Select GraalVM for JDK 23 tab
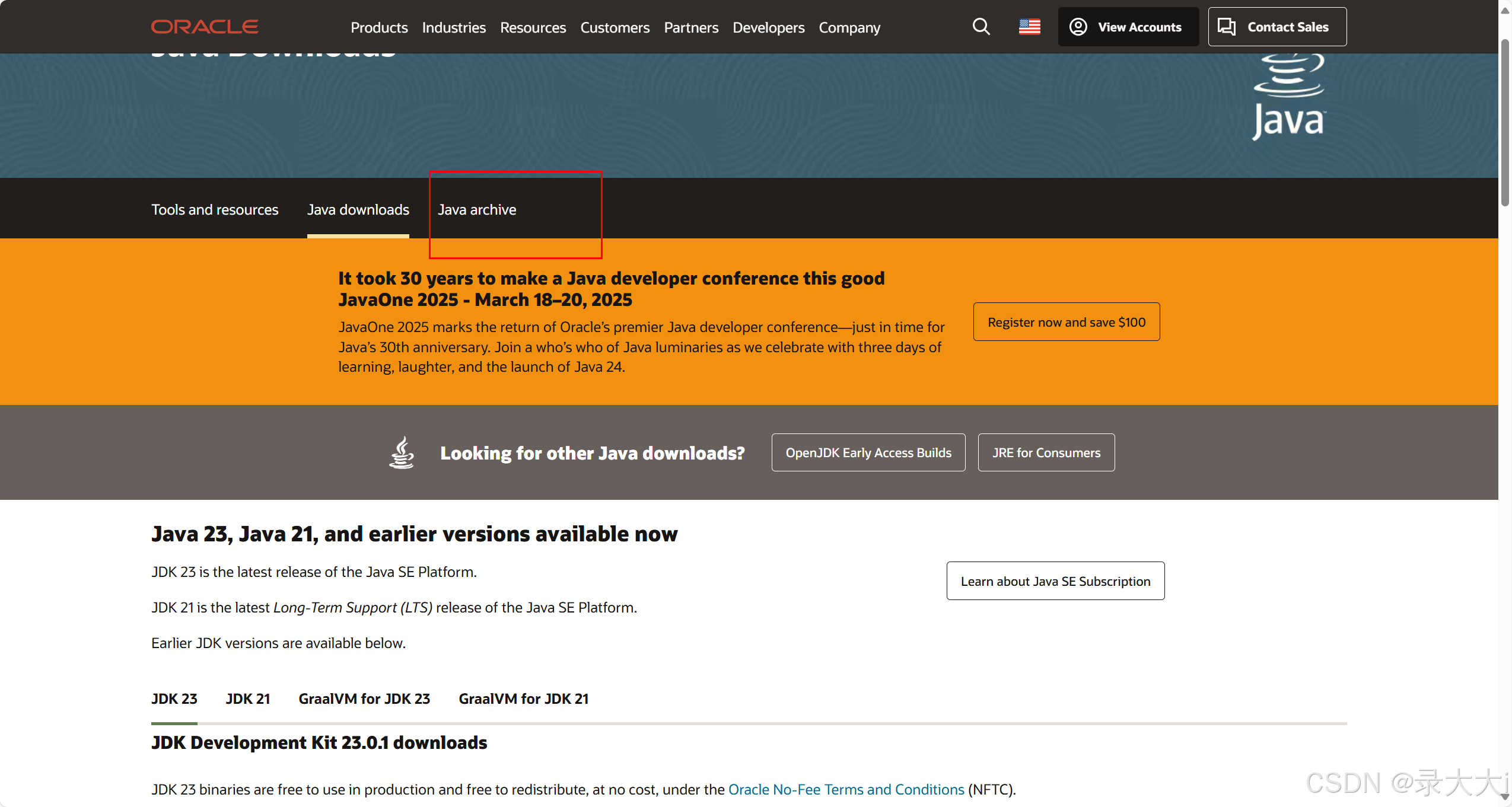The image size is (1512, 807). point(364,698)
